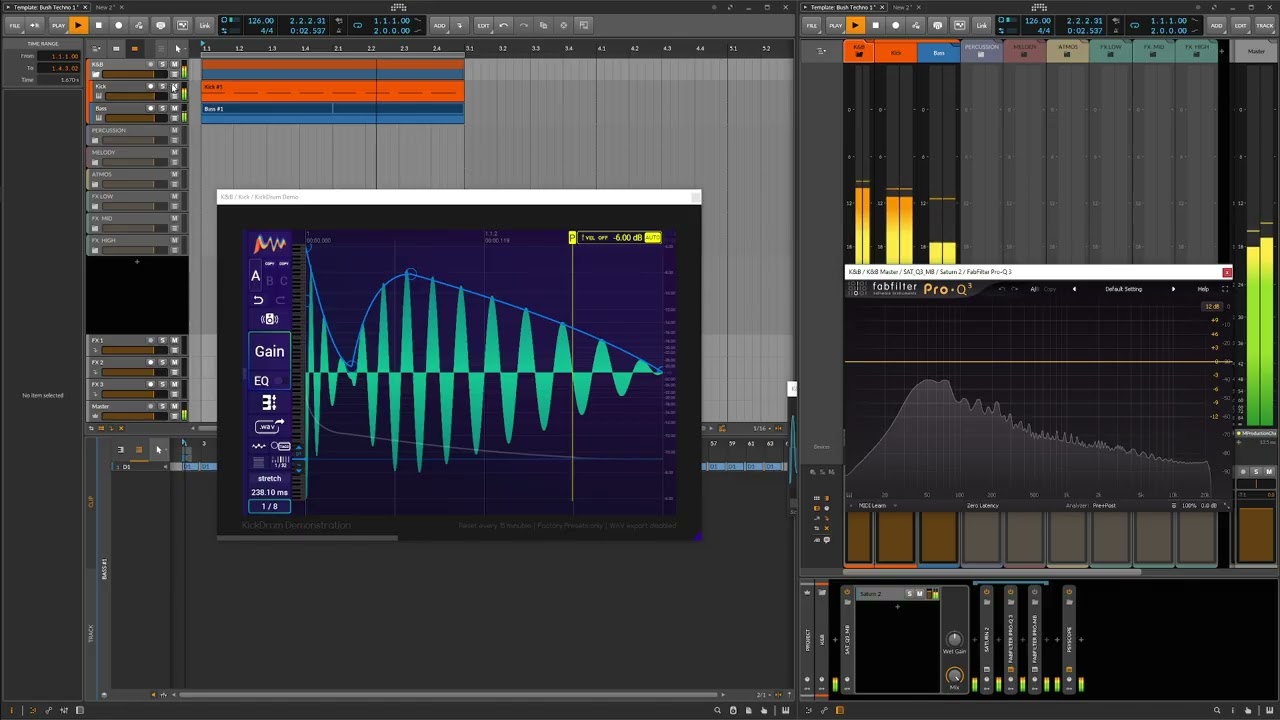Set tempo field showing 126.00
This screenshot has width=1280, height=720.
260,20
